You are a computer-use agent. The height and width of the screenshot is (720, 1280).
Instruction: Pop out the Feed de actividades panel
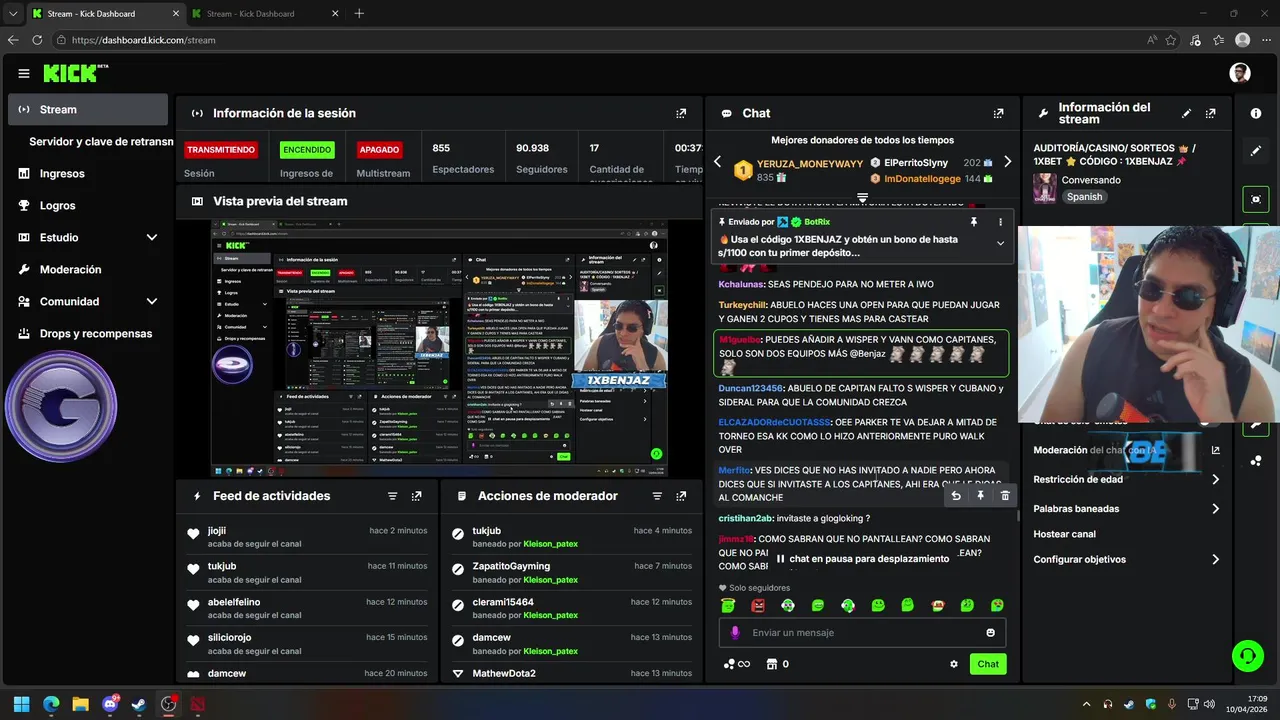click(417, 496)
